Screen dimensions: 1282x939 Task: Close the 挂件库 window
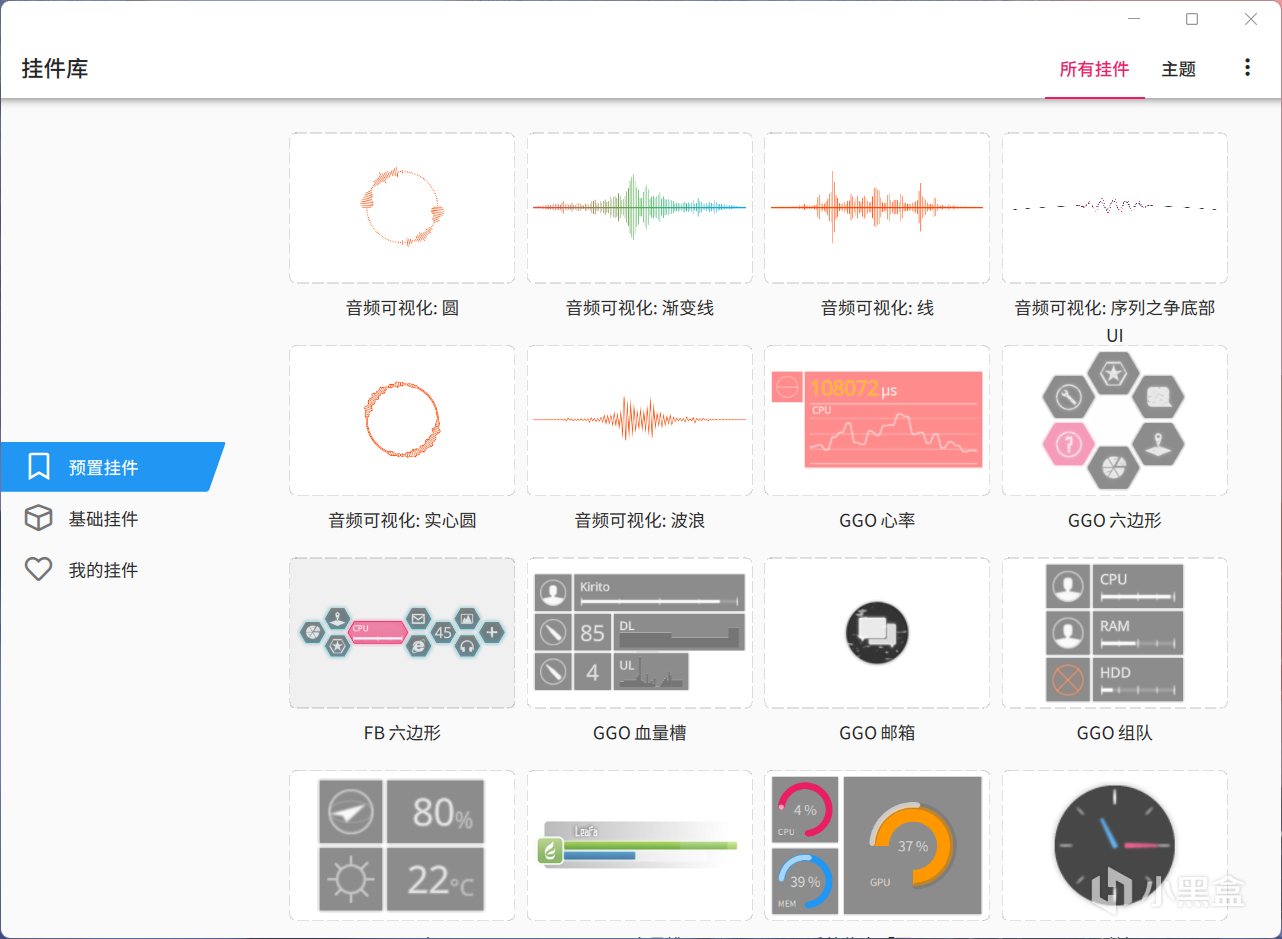[x=1251, y=19]
